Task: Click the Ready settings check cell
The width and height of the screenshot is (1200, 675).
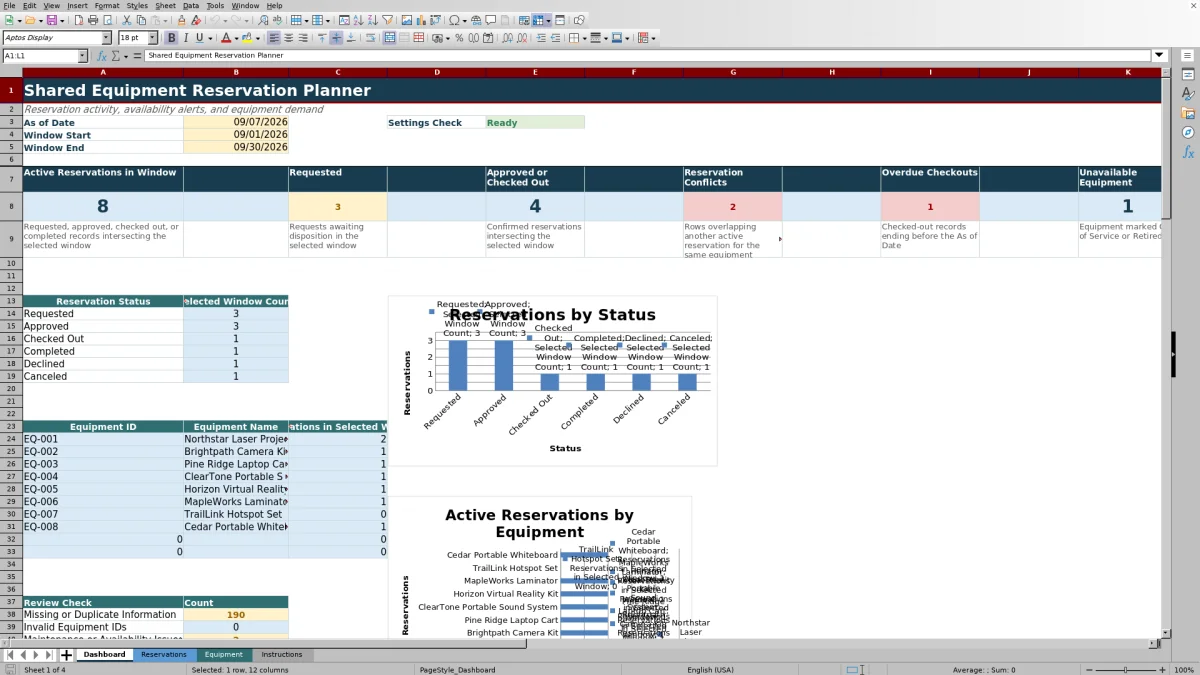Action: pos(534,123)
